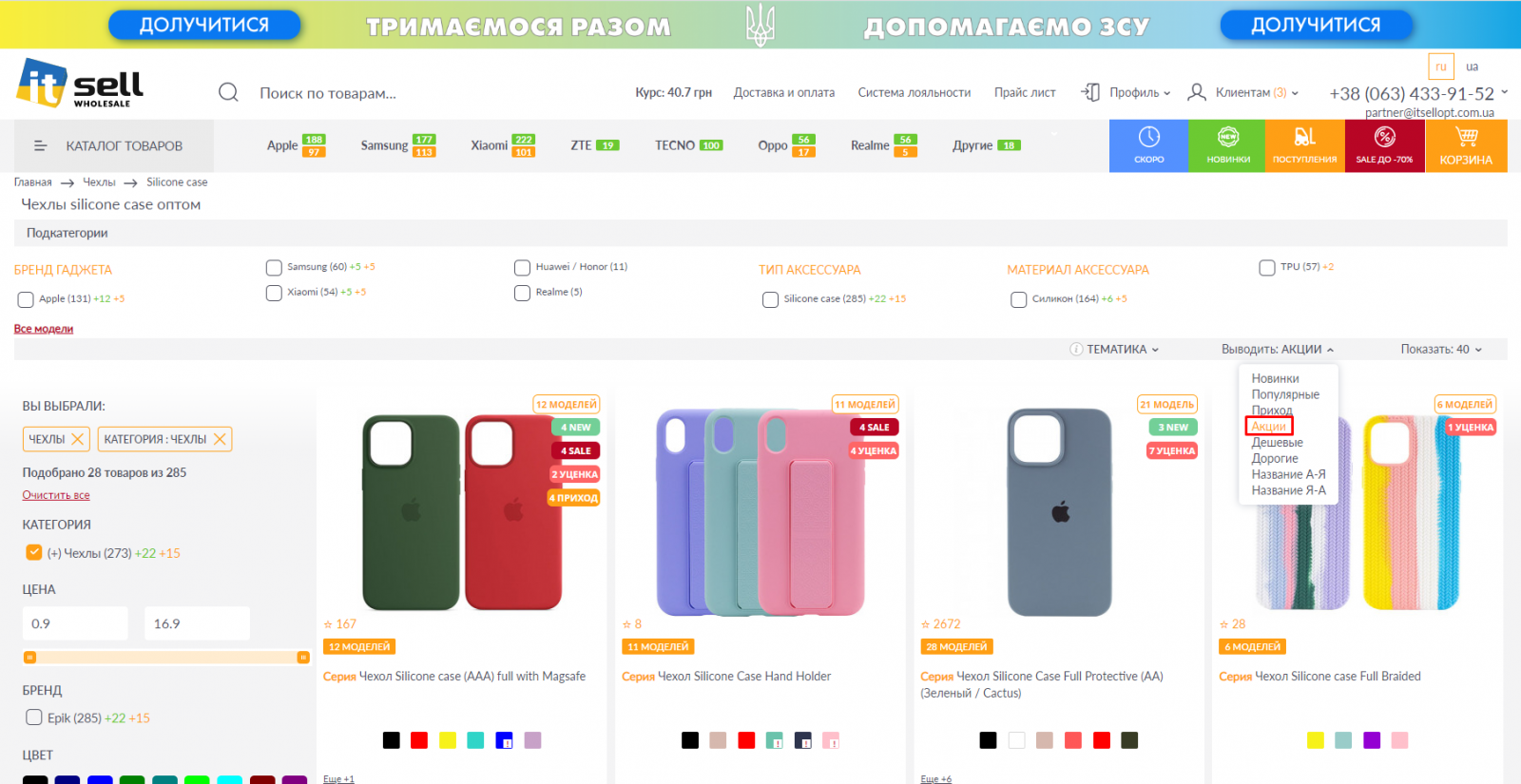Open the SALE ДО -70% tile
Viewport: 1521px width, 784px height.
coord(1384,145)
